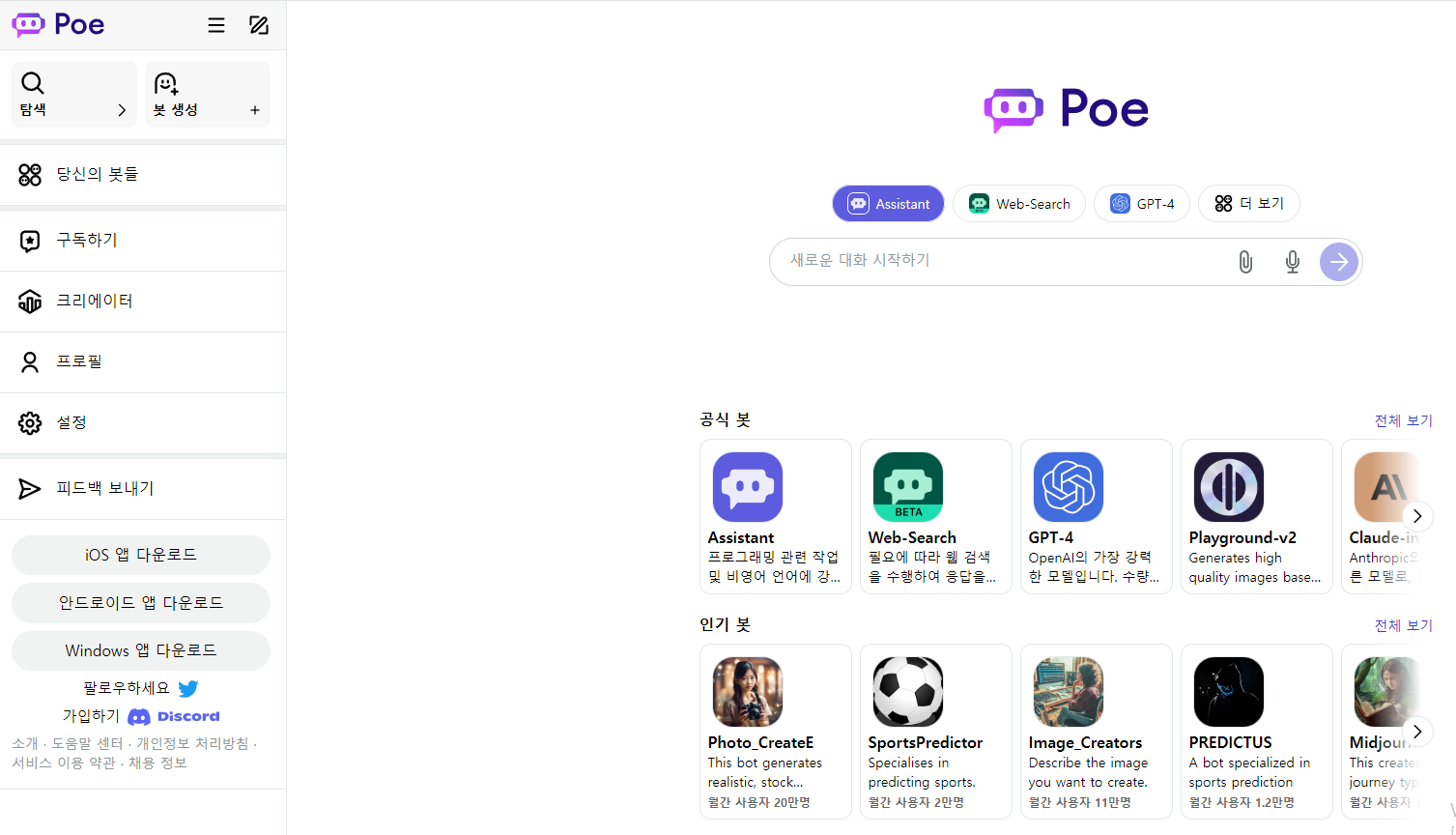Image resolution: width=1456 pixels, height=835 pixels.
Task: Click the paperclip attach file icon
Action: click(1245, 262)
